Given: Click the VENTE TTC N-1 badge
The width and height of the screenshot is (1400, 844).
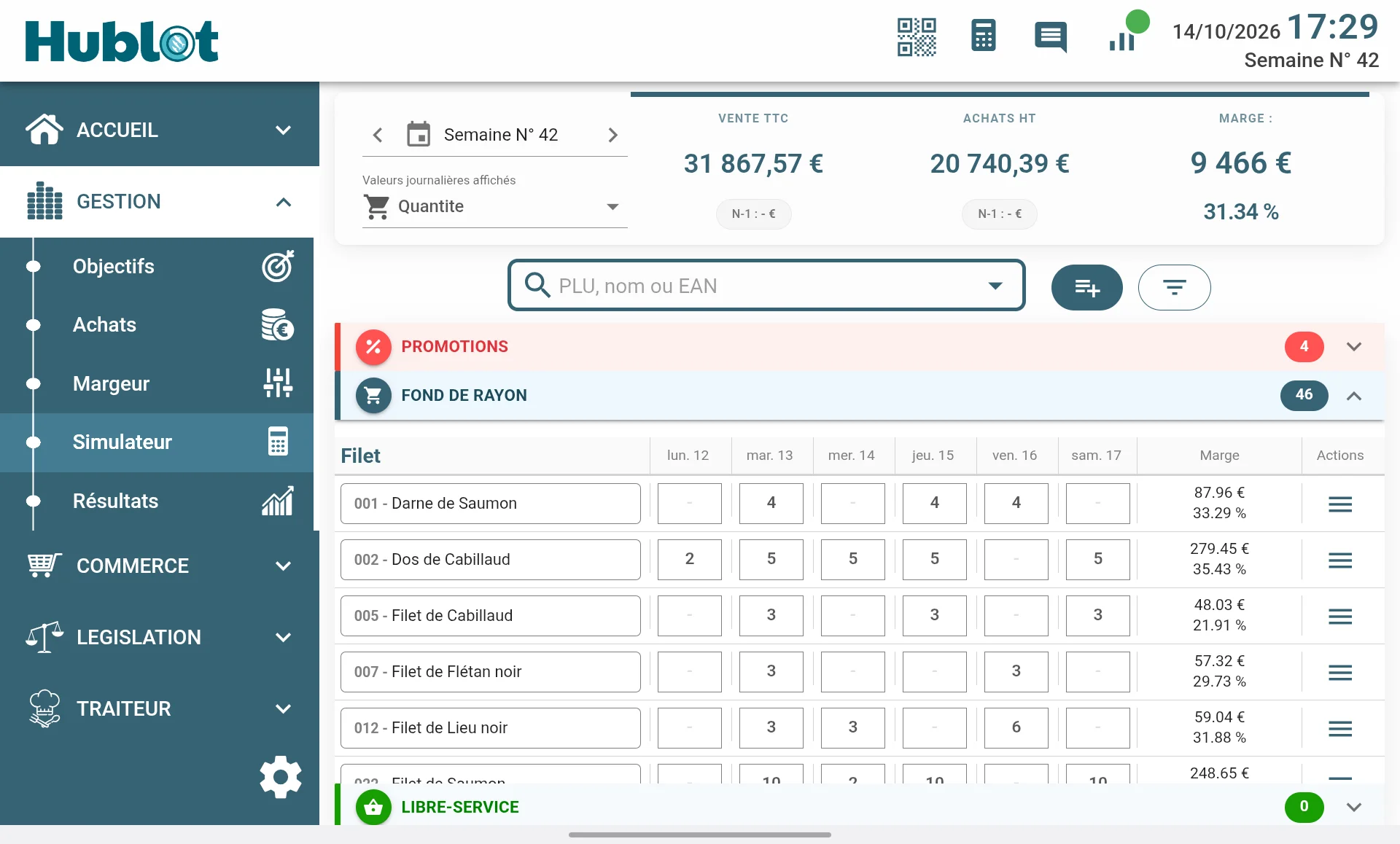Looking at the screenshot, I should pos(753,214).
